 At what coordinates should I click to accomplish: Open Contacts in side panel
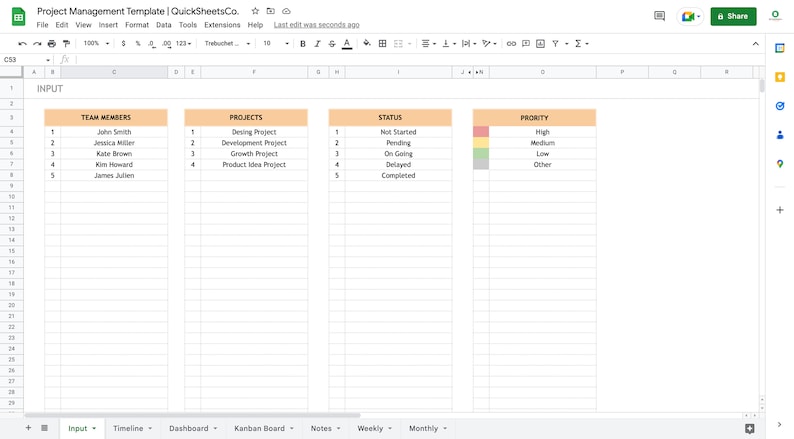780,135
